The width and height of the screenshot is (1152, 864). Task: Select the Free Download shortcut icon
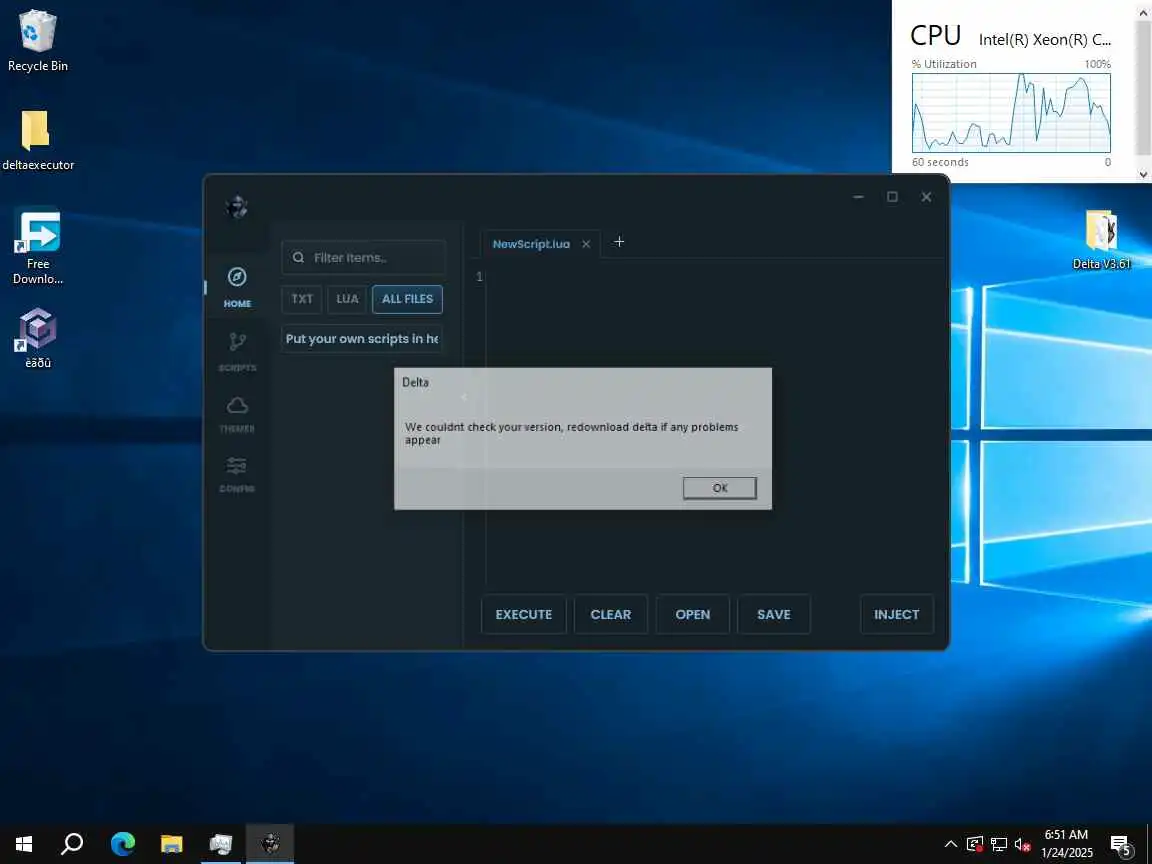click(37, 248)
